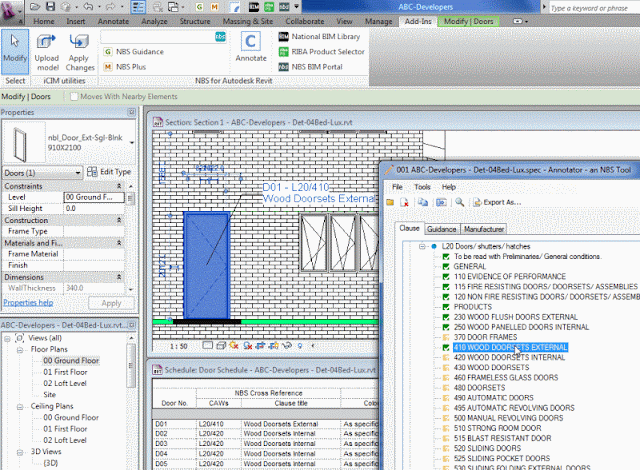Open the Manage ribbon tab
640x470 pixels.
(378, 21)
